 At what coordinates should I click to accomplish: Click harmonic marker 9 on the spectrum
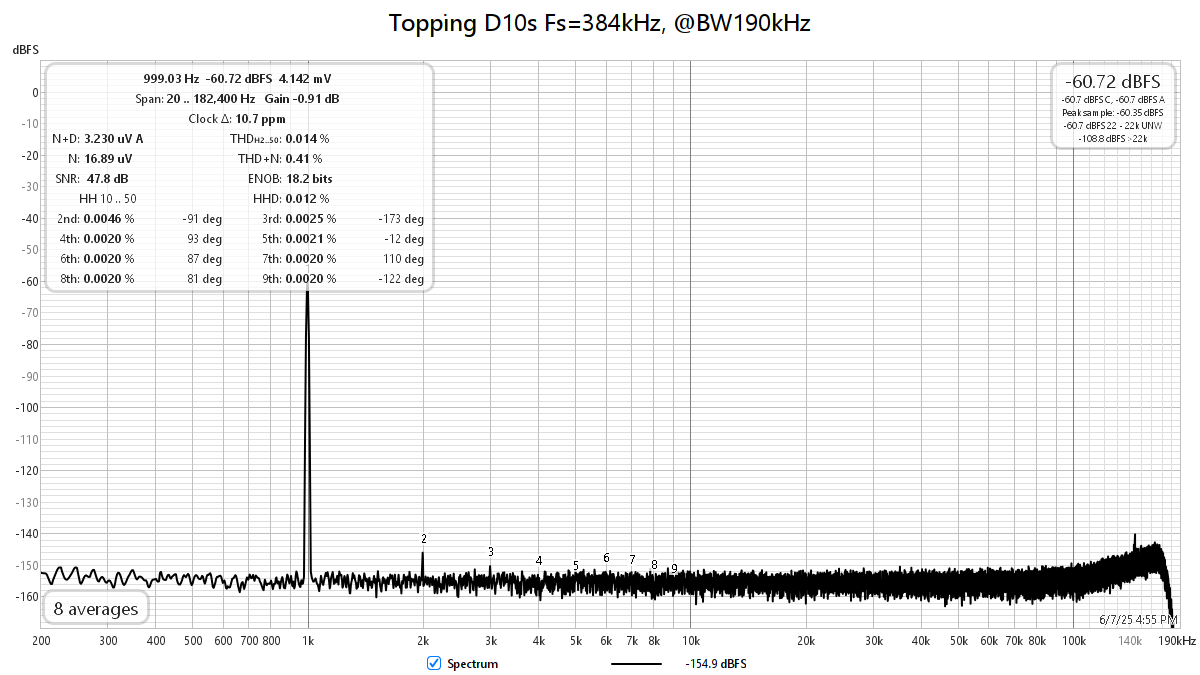674,569
